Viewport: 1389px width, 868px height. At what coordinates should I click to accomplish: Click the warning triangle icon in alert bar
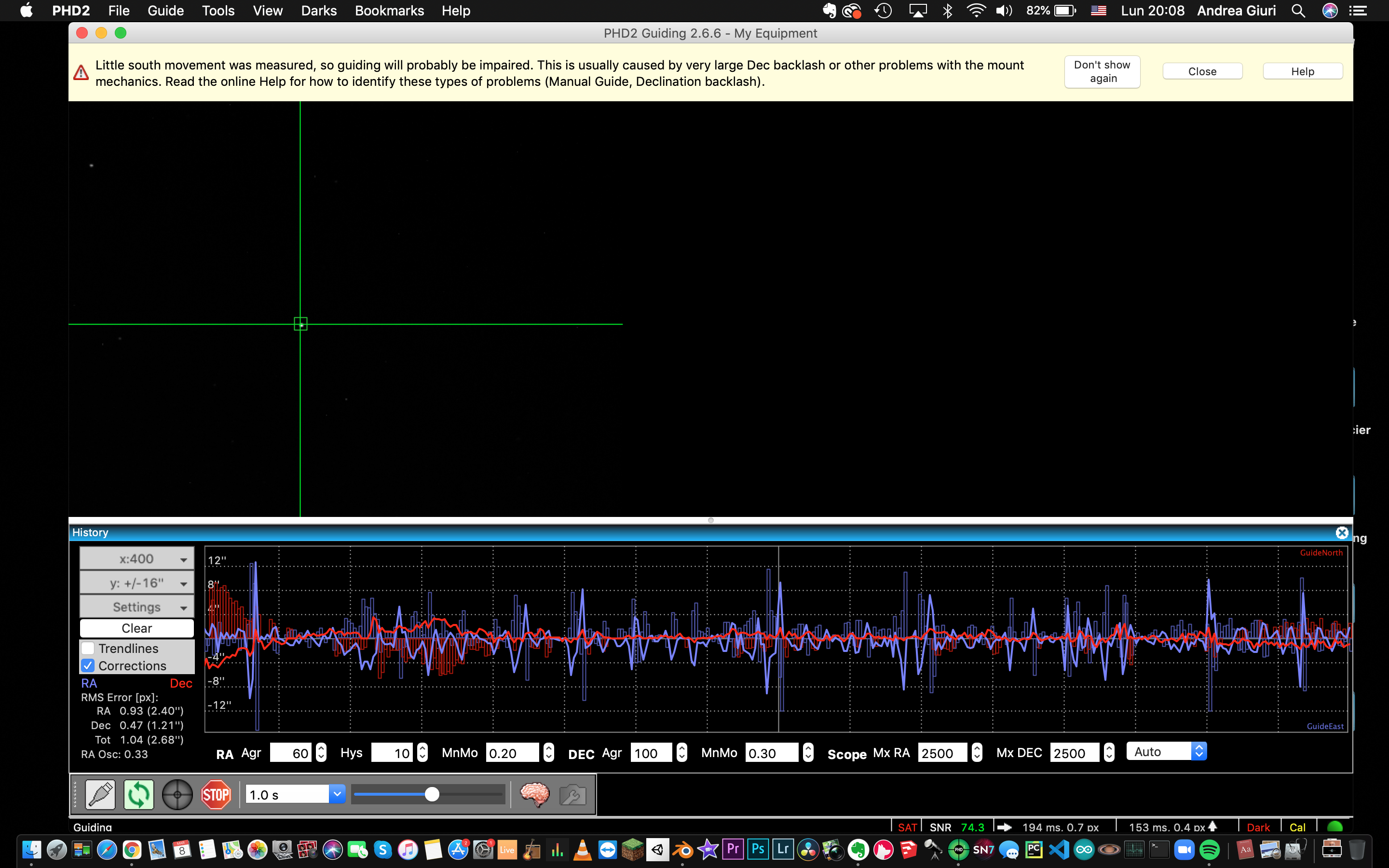point(81,72)
